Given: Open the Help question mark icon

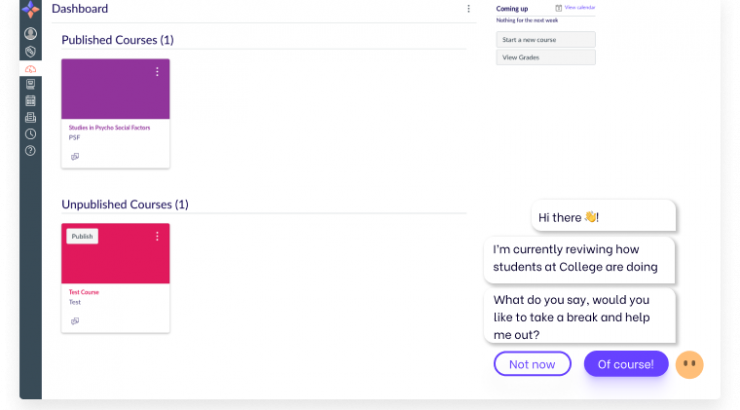Looking at the screenshot, I should [x=30, y=151].
